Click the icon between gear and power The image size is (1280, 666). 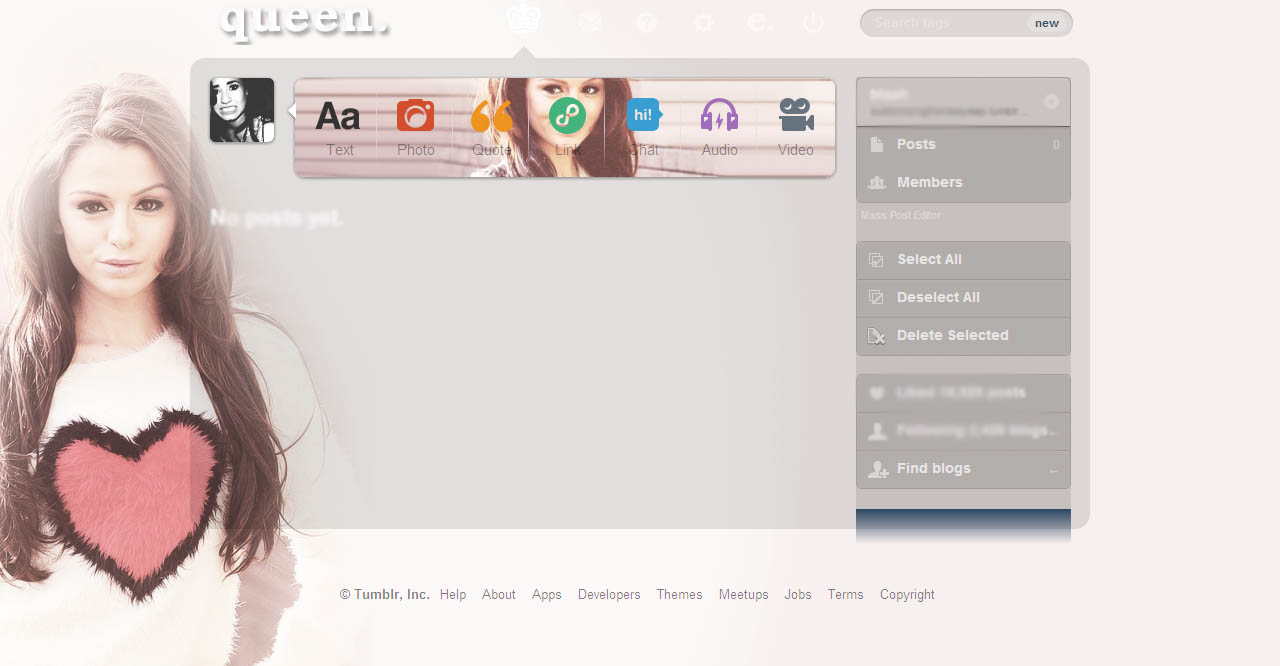[x=760, y=22]
